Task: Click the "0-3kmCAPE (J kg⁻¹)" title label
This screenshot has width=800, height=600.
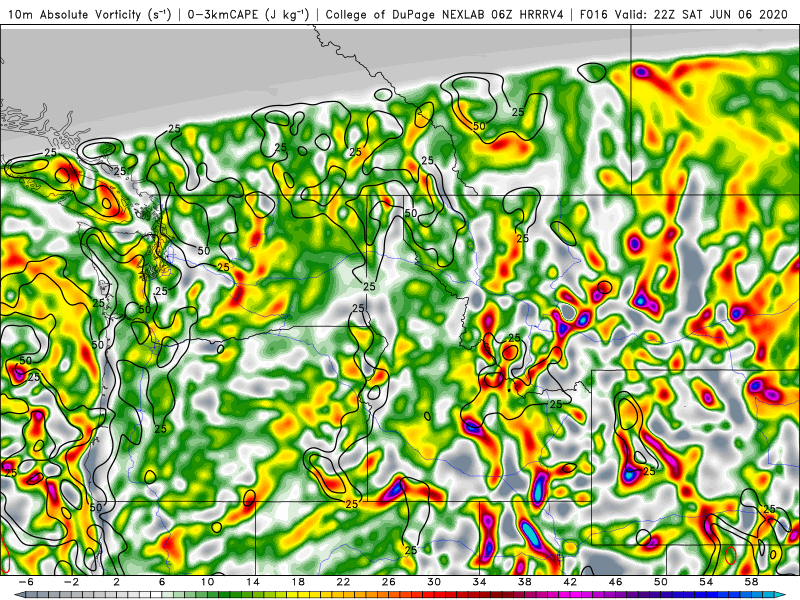Action: click(x=248, y=14)
